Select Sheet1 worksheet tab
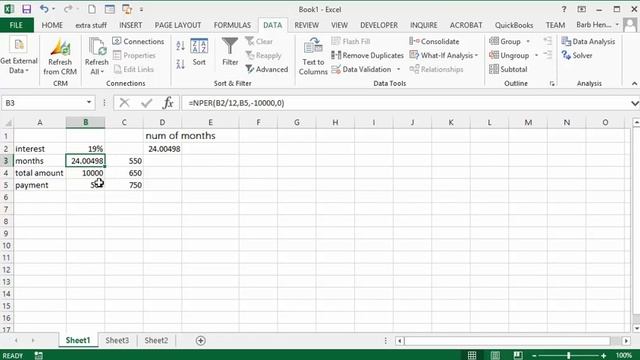The width and height of the screenshot is (640, 360). point(78,340)
